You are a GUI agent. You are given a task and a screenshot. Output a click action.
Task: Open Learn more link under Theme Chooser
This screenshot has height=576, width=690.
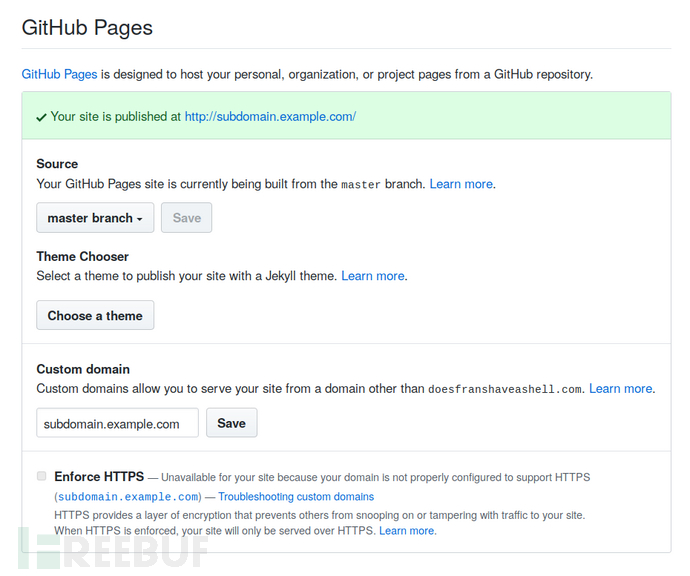pos(373,276)
